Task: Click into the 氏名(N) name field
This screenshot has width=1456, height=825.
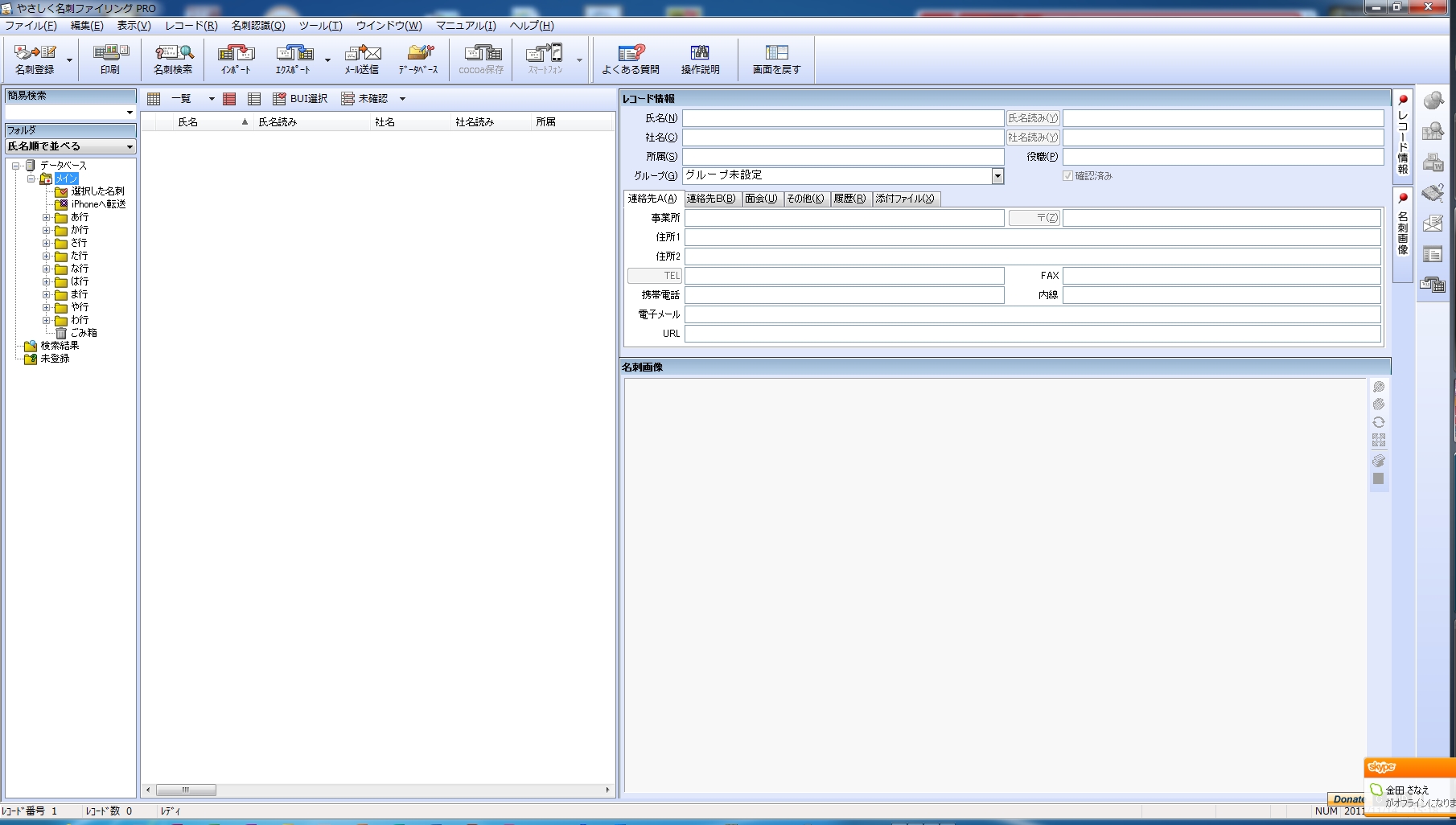Action: pos(843,118)
